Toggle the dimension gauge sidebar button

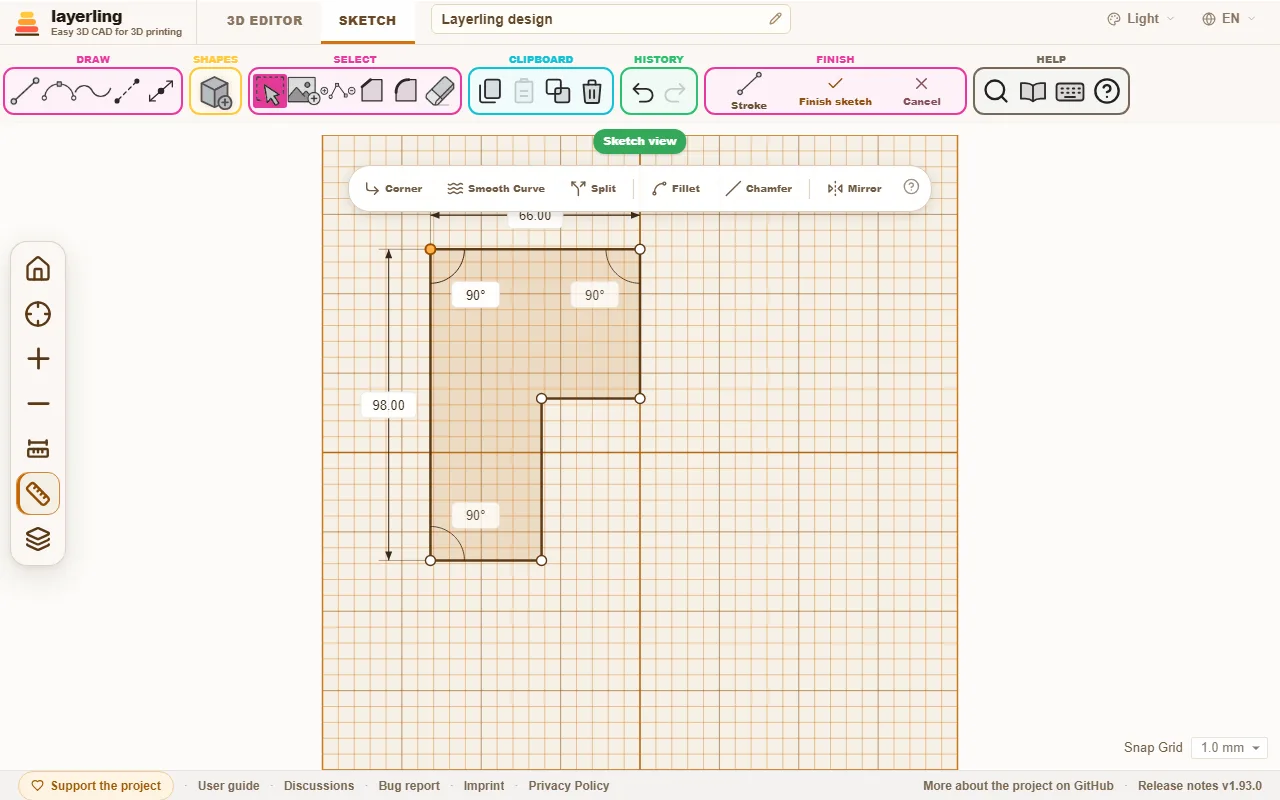[x=38, y=449]
